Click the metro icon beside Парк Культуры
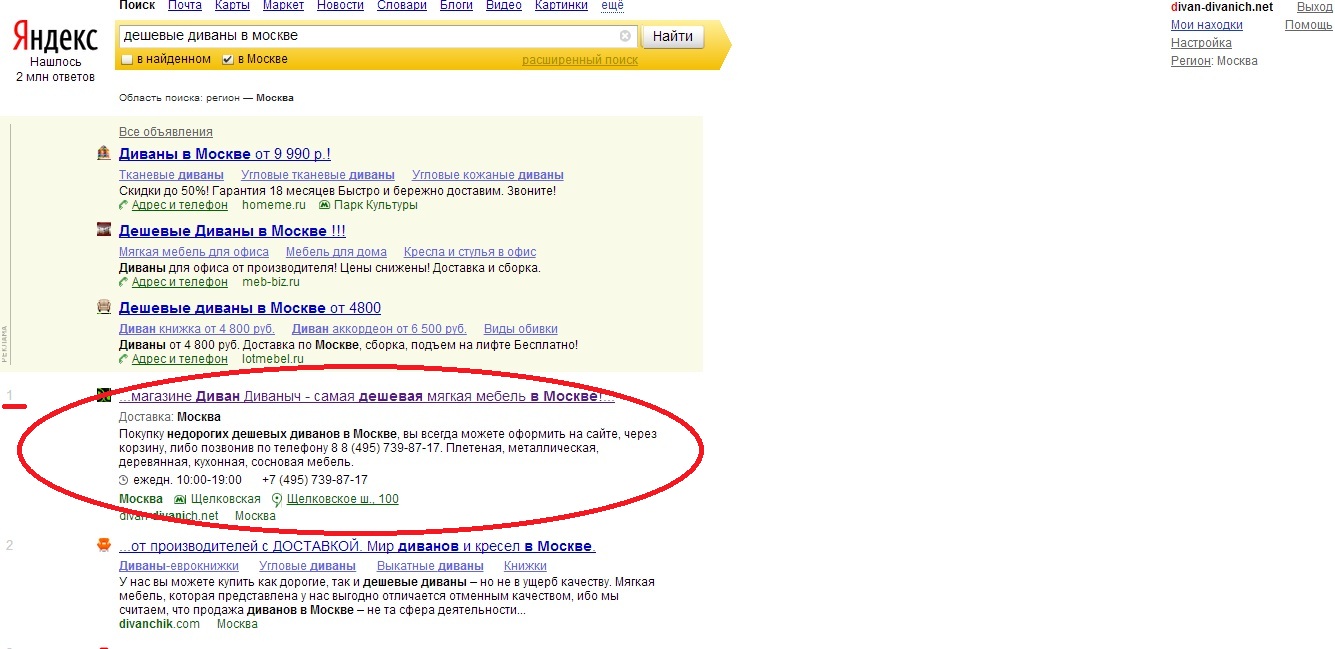Viewport: 1335px width, 649px height. pyautogui.click(x=324, y=205)
